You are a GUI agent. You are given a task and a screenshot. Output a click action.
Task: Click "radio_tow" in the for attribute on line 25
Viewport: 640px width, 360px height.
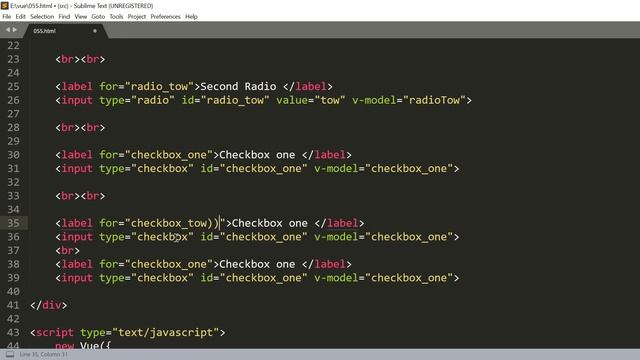[159, 87]
